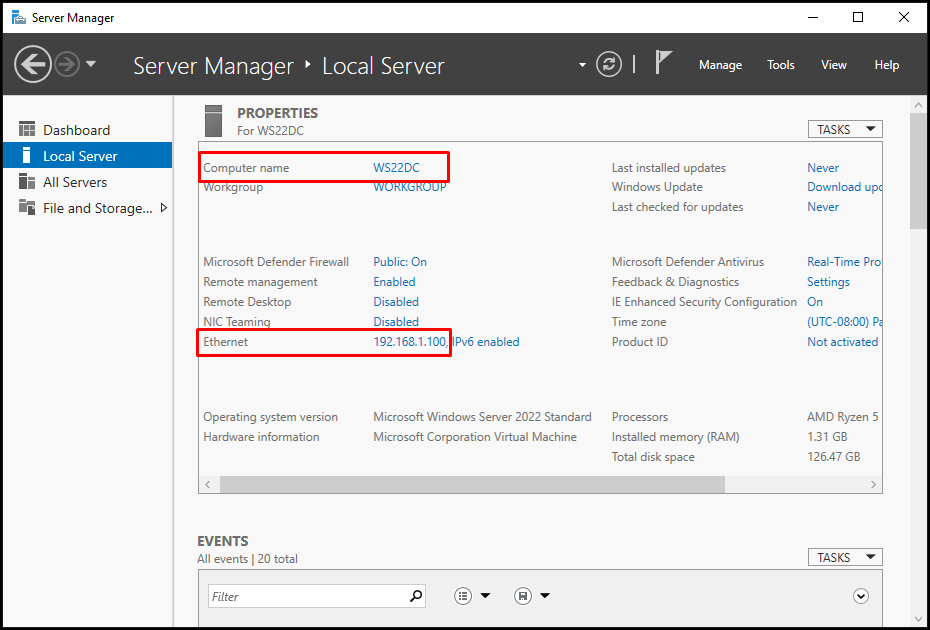Image resolution: width=930 pixels, height=630 pixels.
Task: Select the 126.47 GB disk space value
Action: click(x=833, y=457)
